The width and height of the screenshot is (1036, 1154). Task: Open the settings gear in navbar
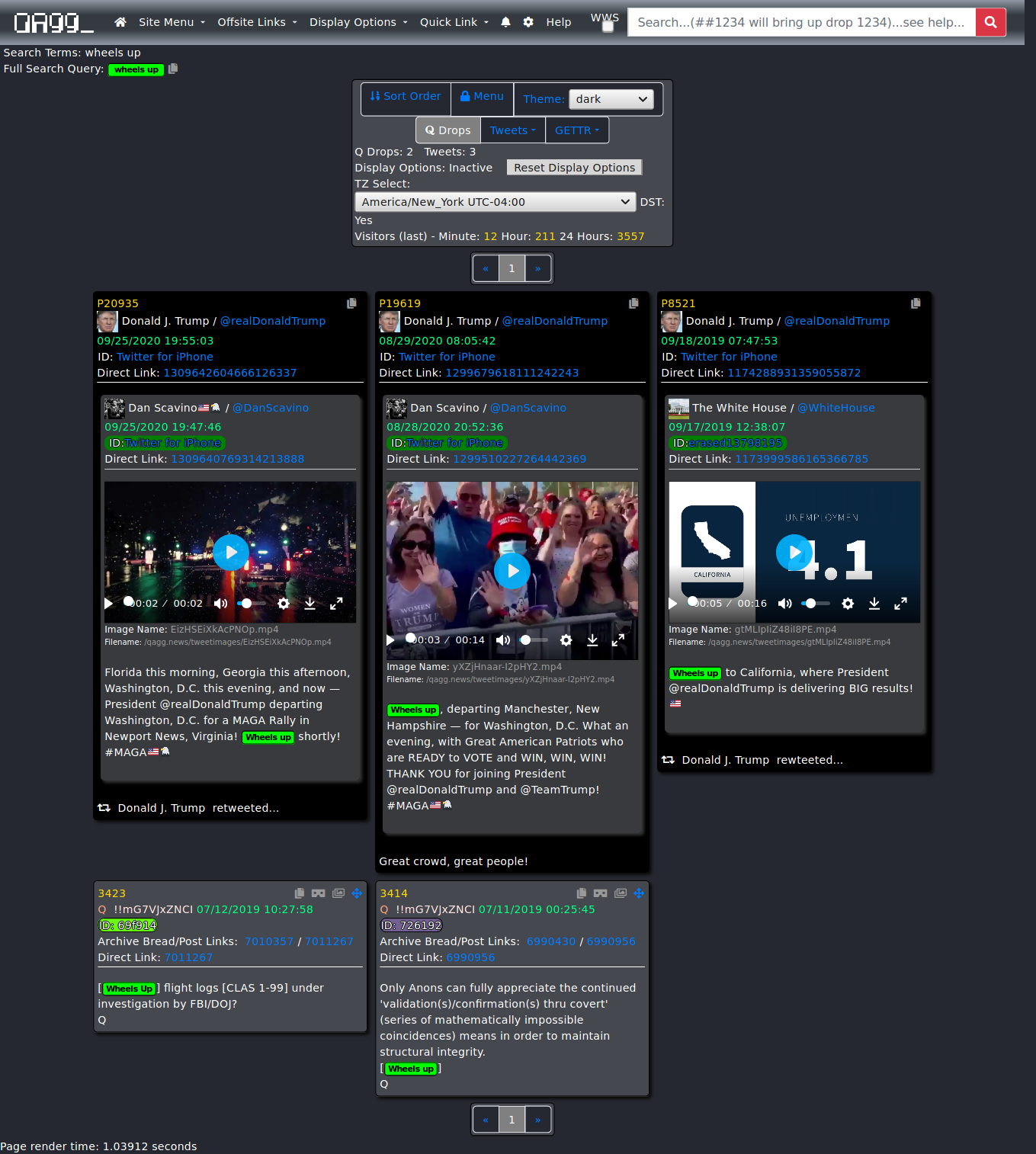pyautogui.click(x=528, y=22)
